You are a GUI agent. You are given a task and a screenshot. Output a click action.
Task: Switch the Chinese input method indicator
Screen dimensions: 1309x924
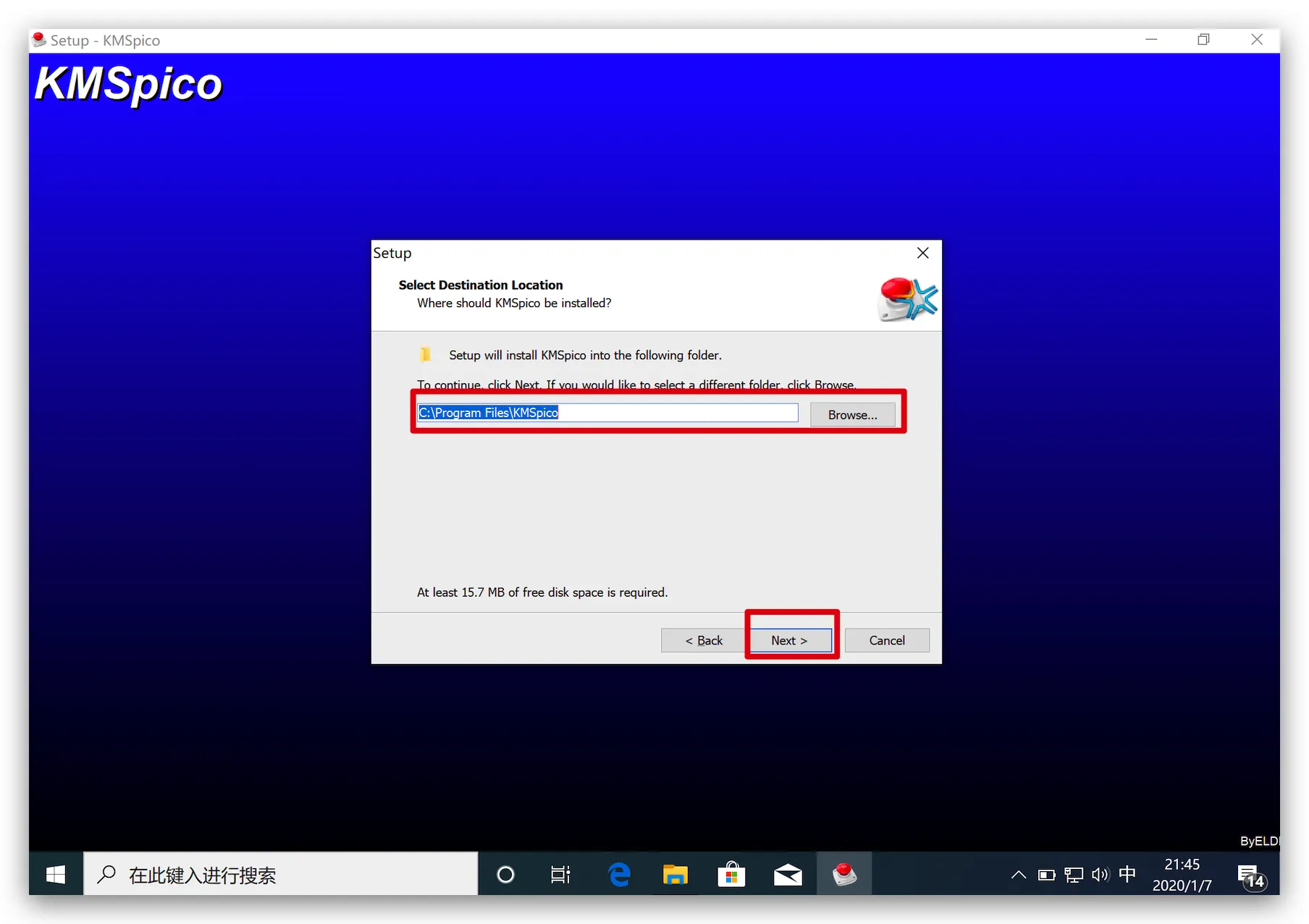coord(1127,875)
